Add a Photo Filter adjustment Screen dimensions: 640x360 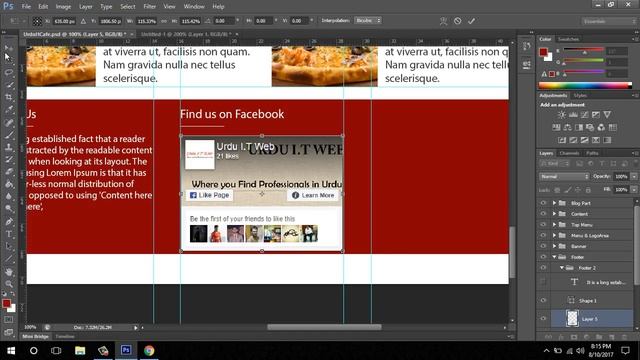click(x=590, y=127)
